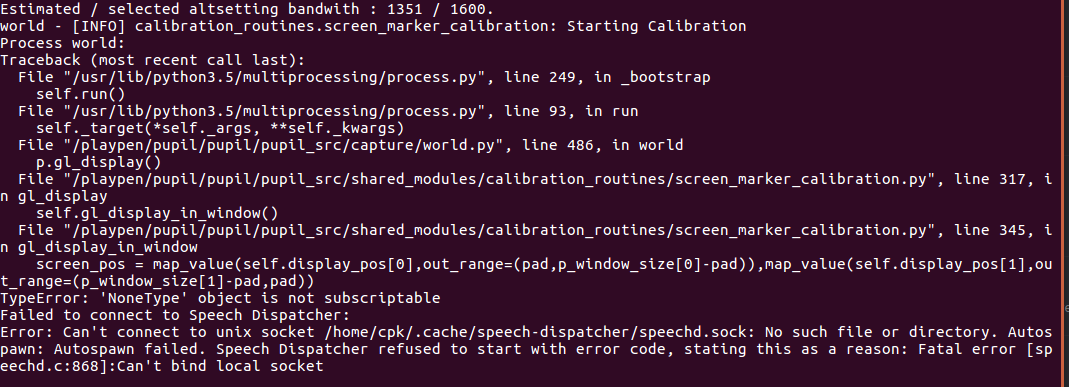This screenshot has height=387, width=1069.
Task: Click the 'Starting Calibration' info message
Action: (657, 26)
